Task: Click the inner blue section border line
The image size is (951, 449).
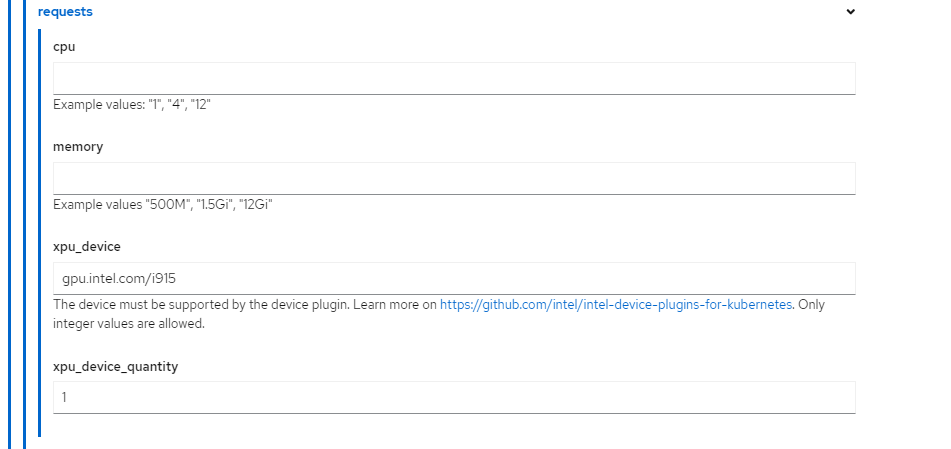Action: tap(40, 230)
